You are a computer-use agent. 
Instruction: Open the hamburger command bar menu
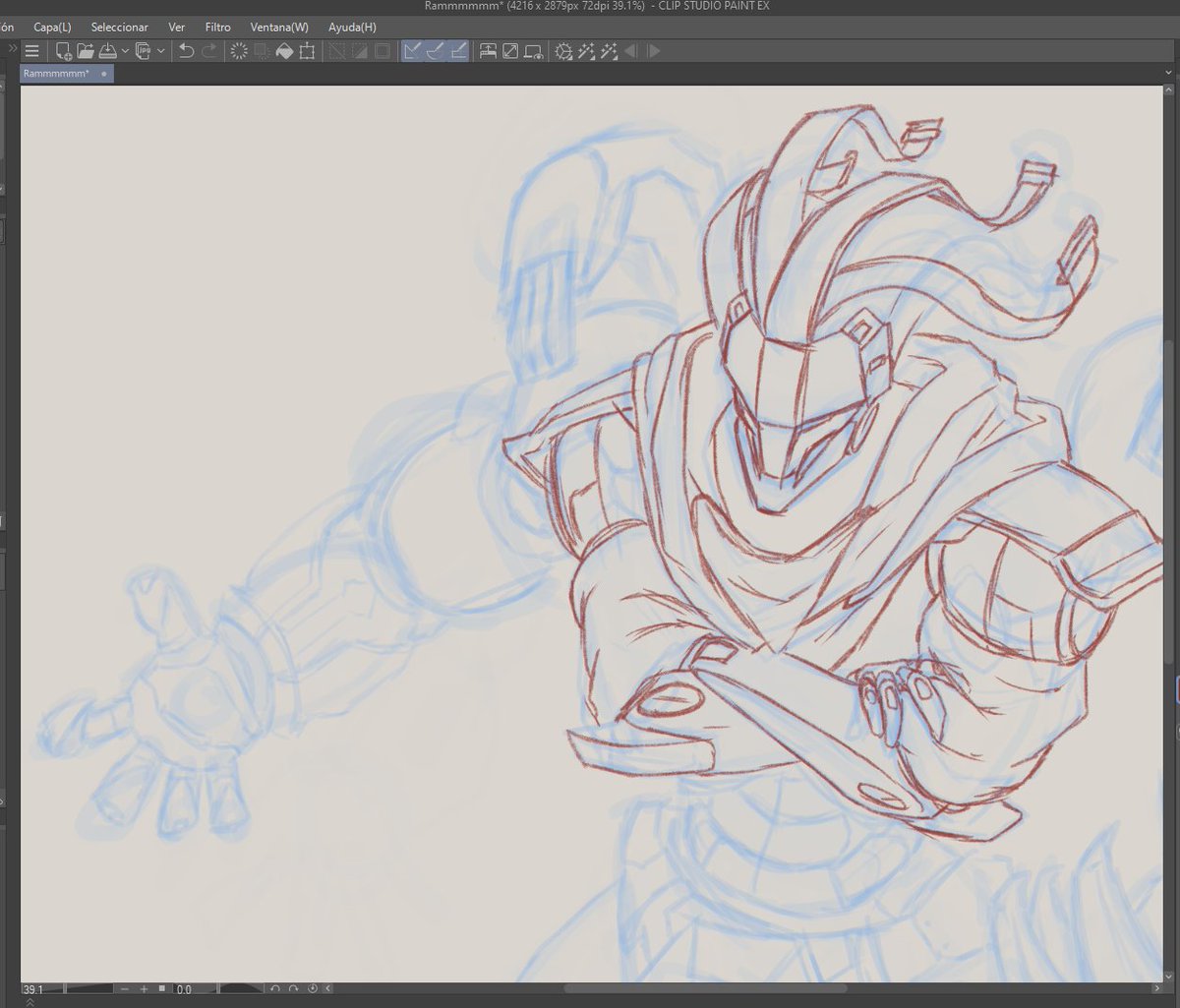point(32,51)
